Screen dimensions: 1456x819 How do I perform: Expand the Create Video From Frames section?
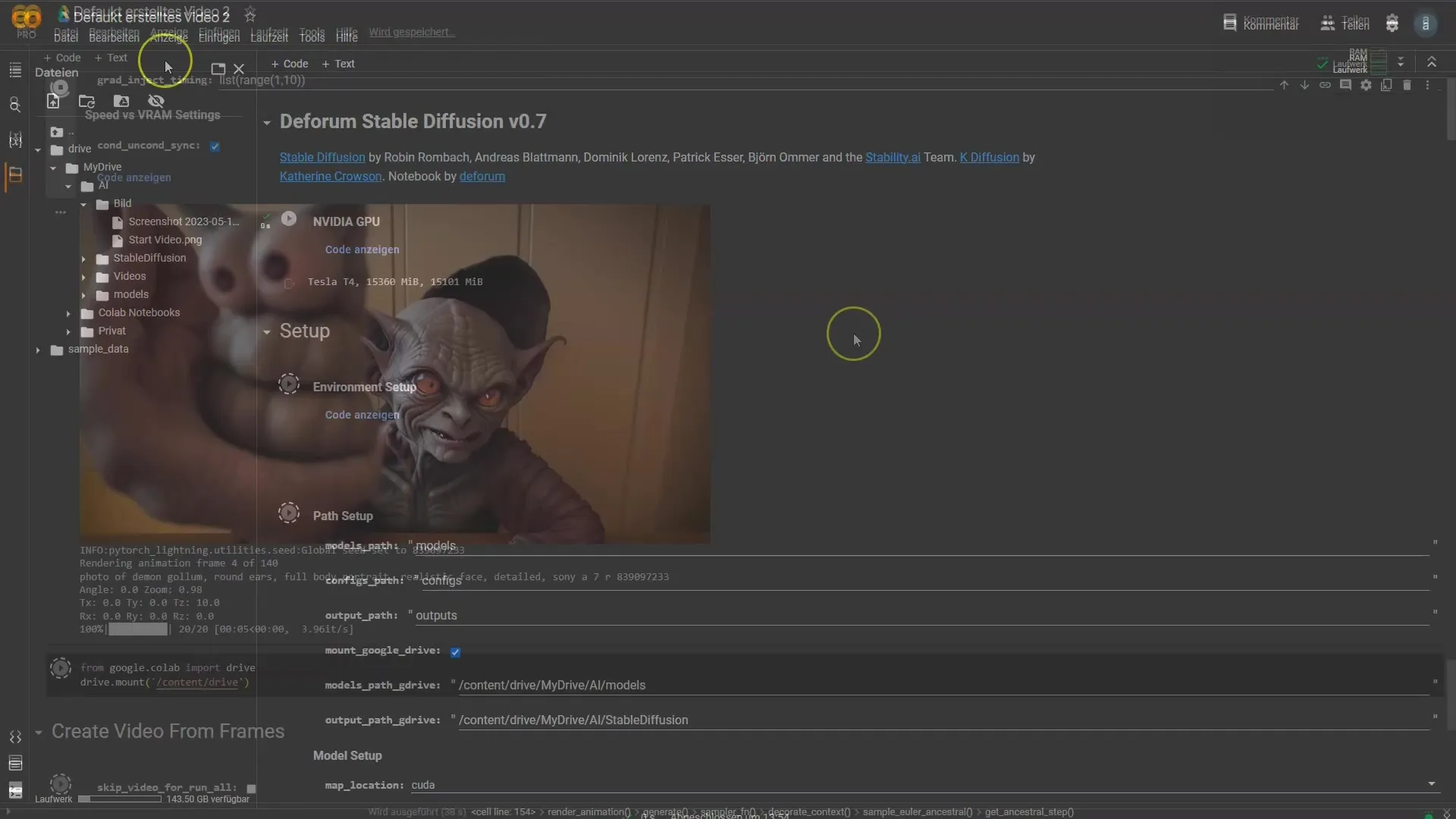click(38, 731)
